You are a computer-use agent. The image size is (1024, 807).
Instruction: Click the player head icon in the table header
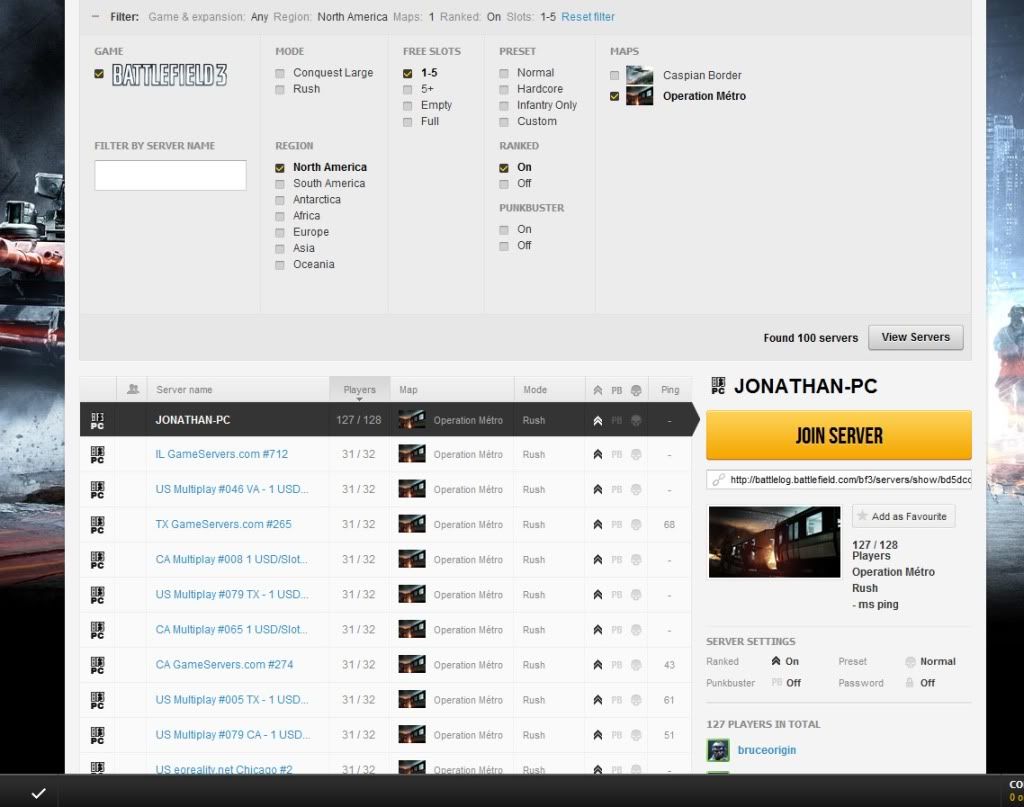click(x=134, y=389)
